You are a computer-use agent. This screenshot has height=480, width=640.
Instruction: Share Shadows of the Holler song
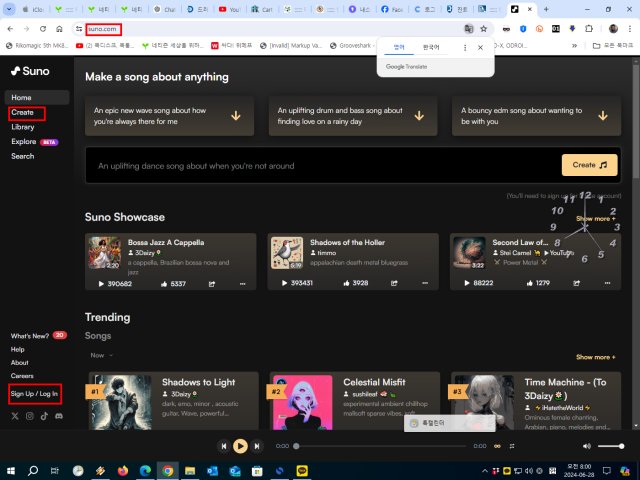394,283
